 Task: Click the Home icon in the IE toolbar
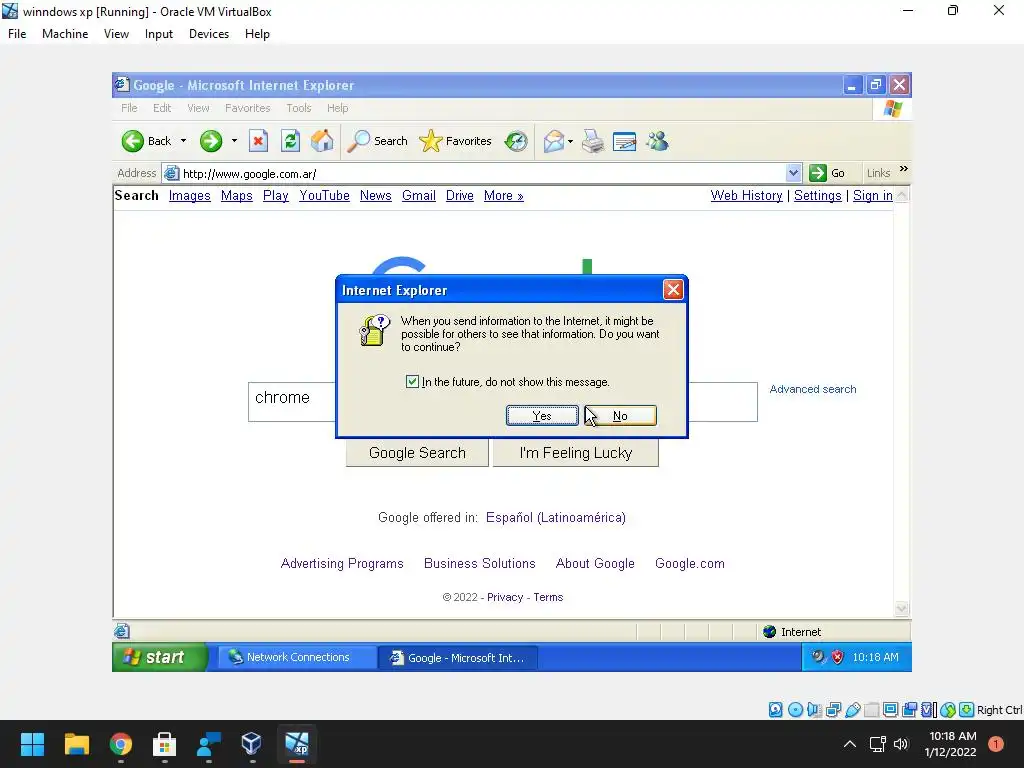click(322, 140)
